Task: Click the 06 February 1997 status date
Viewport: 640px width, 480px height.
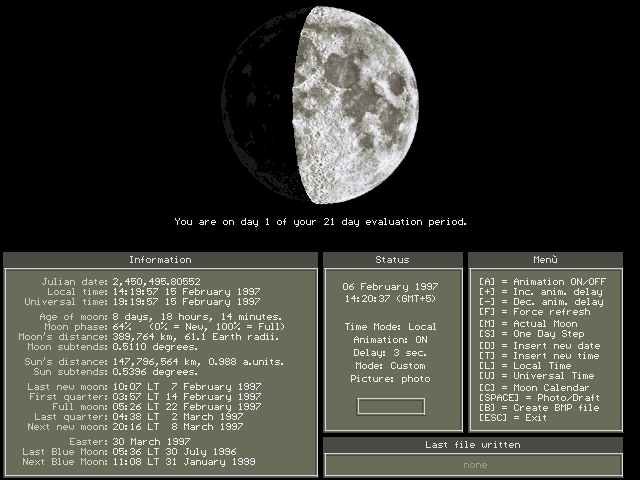Action: (391, 286)
